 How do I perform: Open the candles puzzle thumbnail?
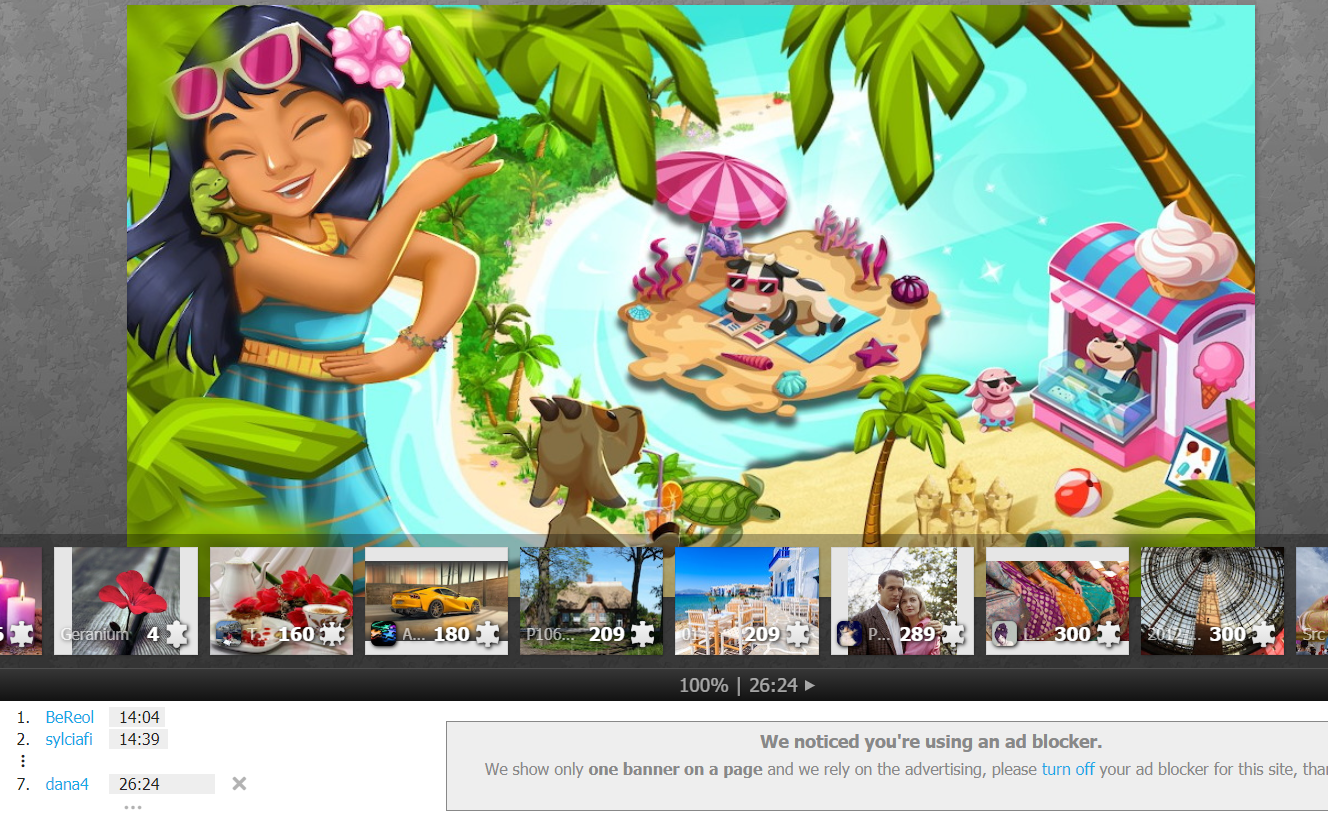tap(20, 601)
